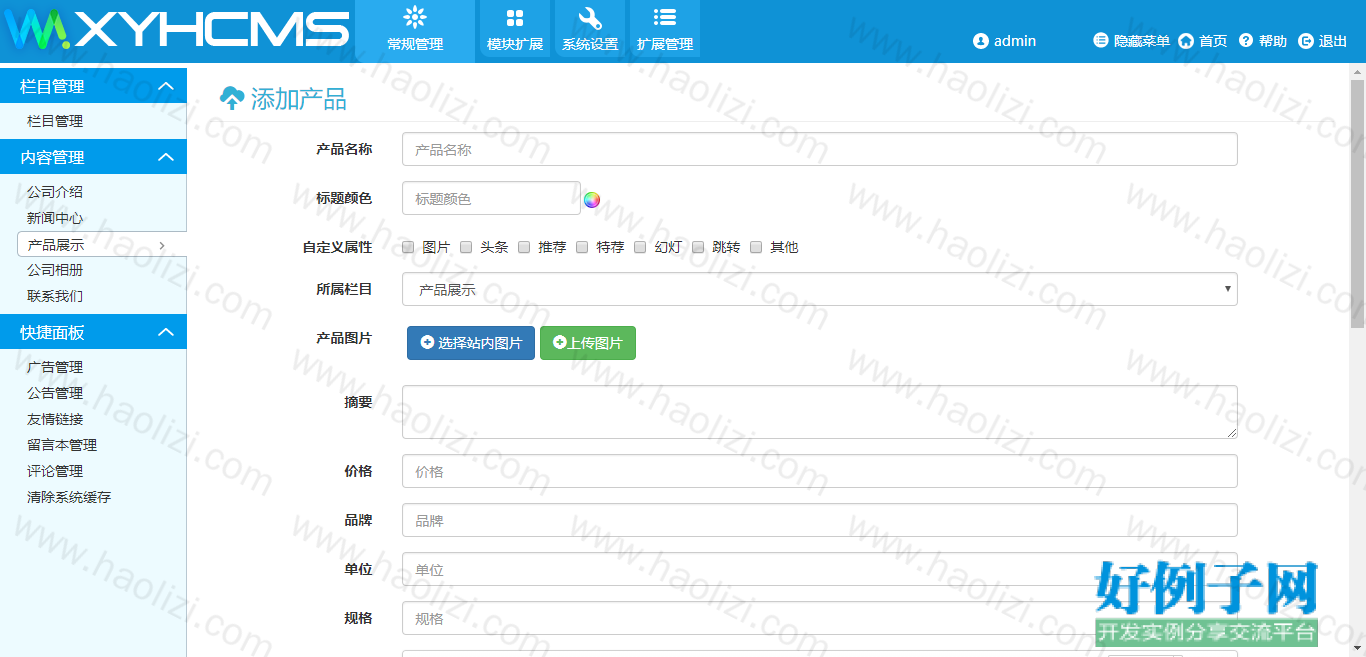Open 公司相册 in sidebar
The image size is (1366, 657).
click(x=55, y=270)
